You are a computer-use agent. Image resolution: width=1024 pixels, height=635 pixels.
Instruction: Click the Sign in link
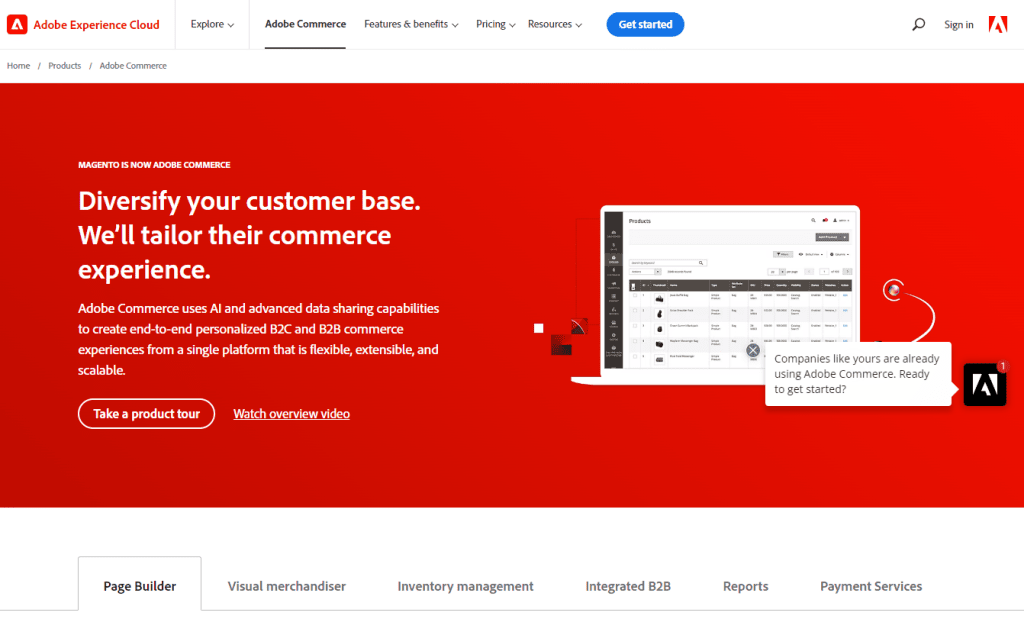(958, 25)
